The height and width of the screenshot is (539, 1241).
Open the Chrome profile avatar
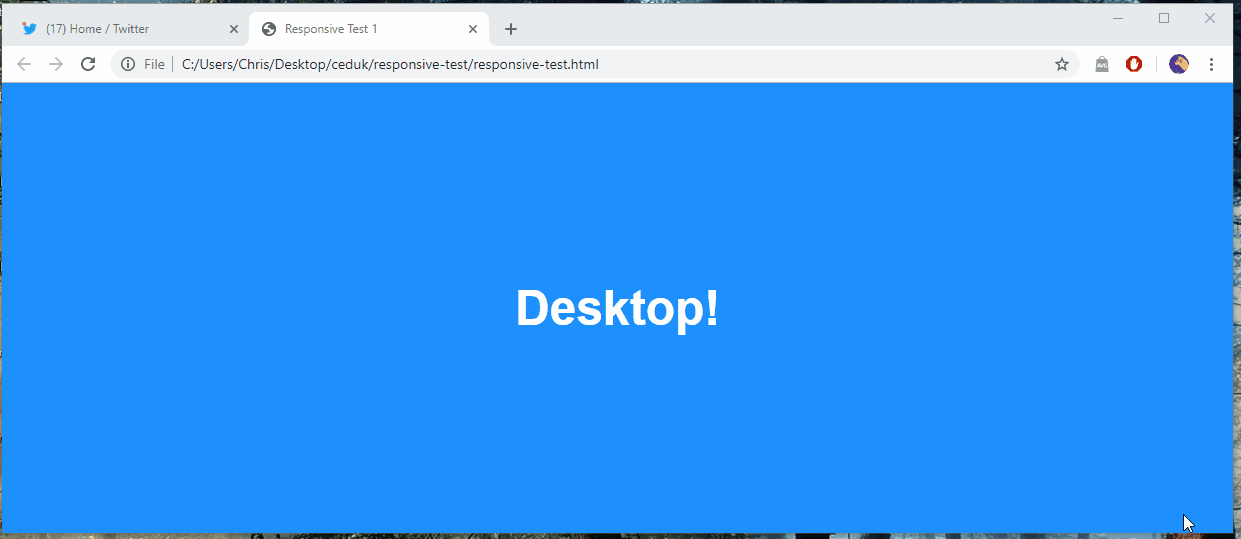[x=1179, y=64]
